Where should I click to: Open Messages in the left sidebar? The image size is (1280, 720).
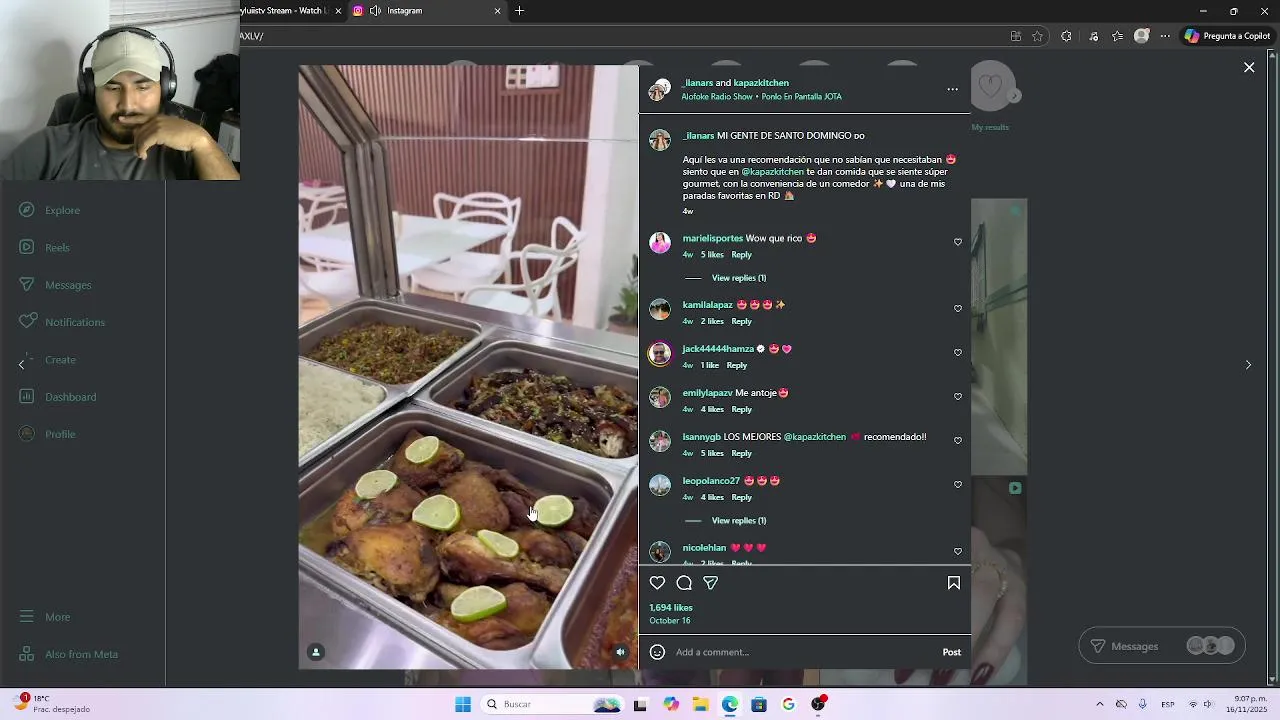point(55,285)
